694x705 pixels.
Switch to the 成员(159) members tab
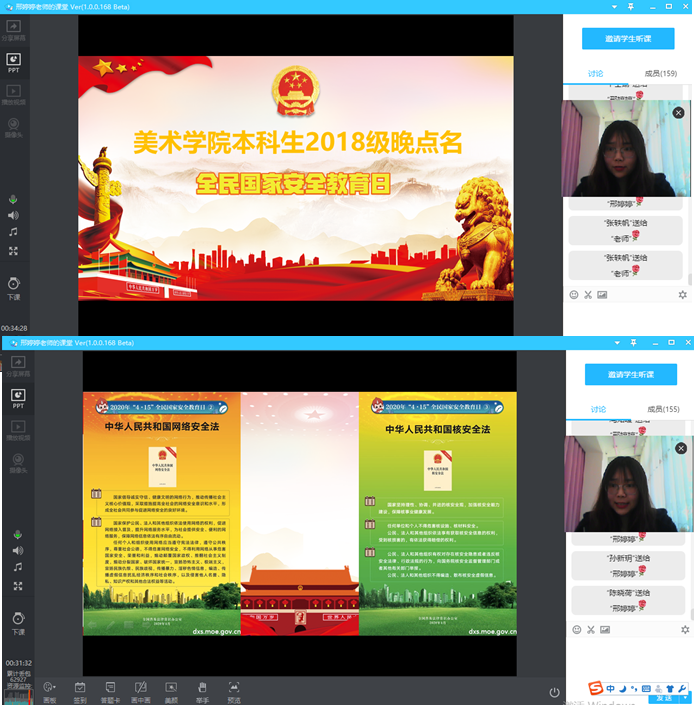(x=660, y=73)
